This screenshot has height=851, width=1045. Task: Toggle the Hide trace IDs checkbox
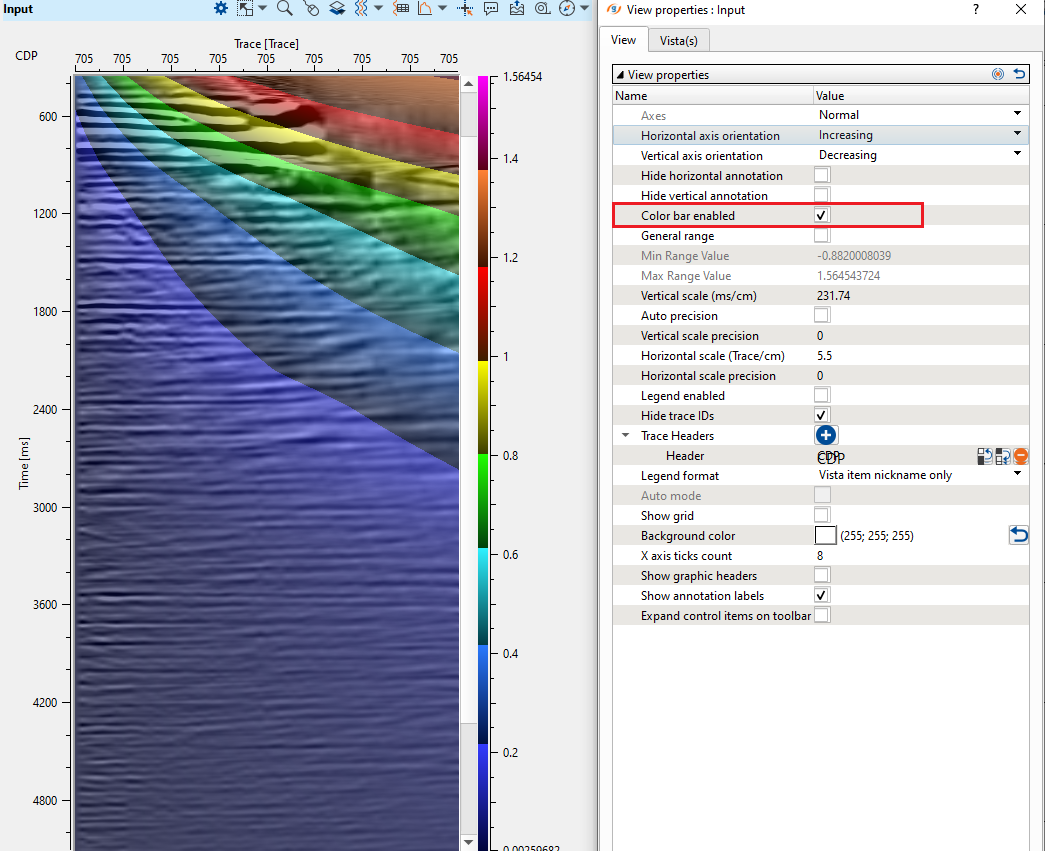822,415
